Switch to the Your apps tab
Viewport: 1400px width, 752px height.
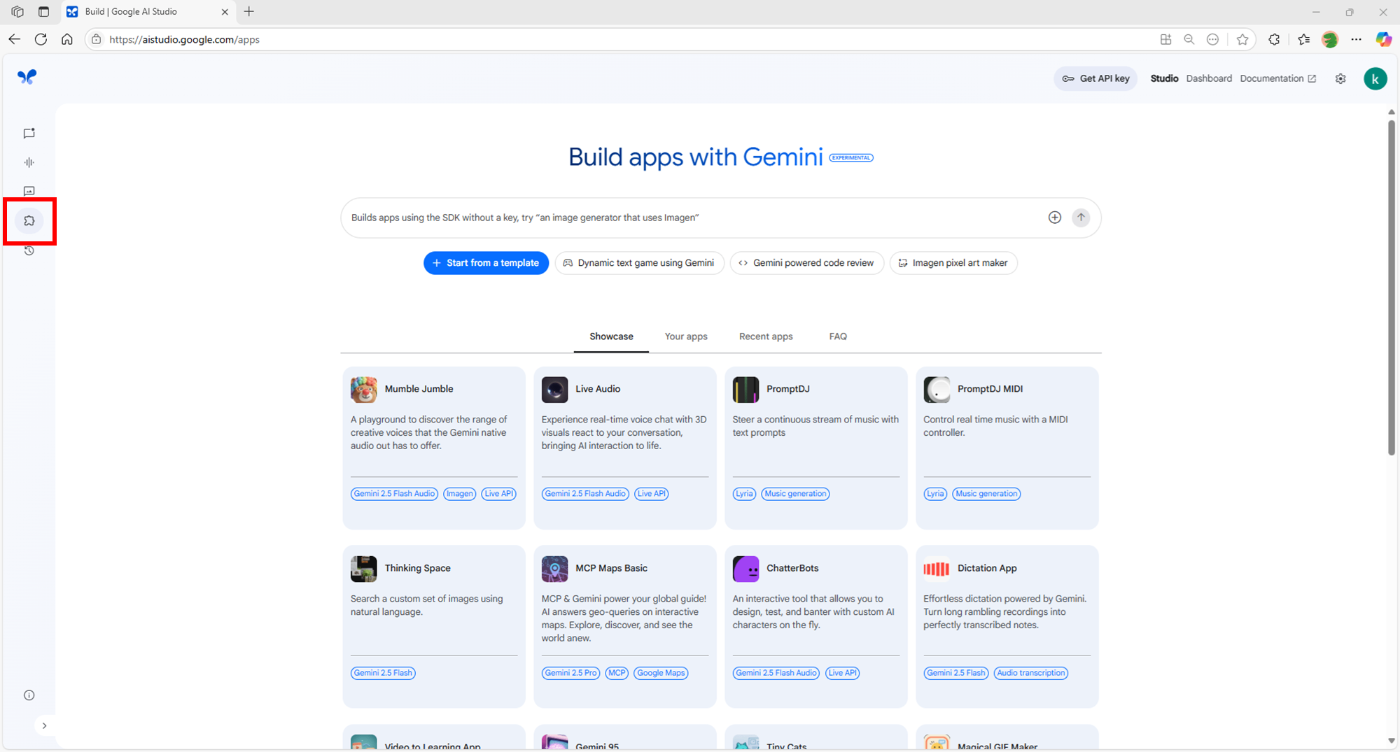tap(686, 337)
